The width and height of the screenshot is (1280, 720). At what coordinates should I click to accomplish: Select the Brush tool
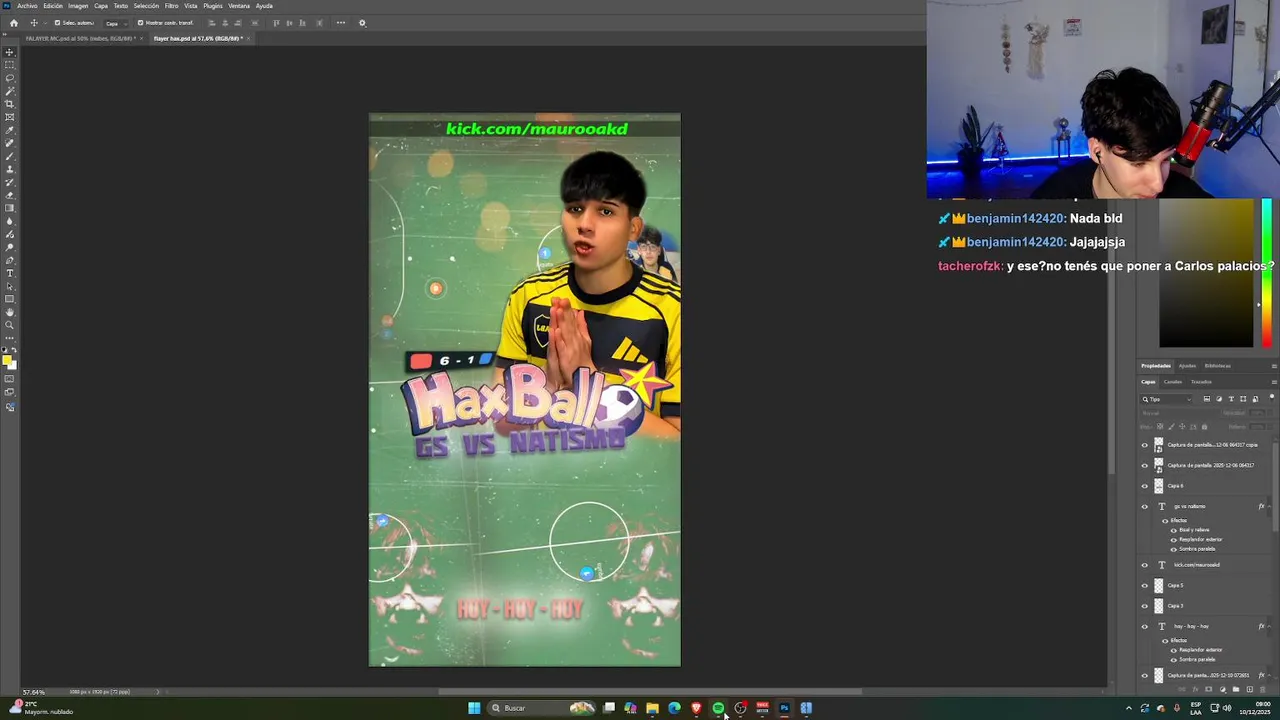coord(10,156)
